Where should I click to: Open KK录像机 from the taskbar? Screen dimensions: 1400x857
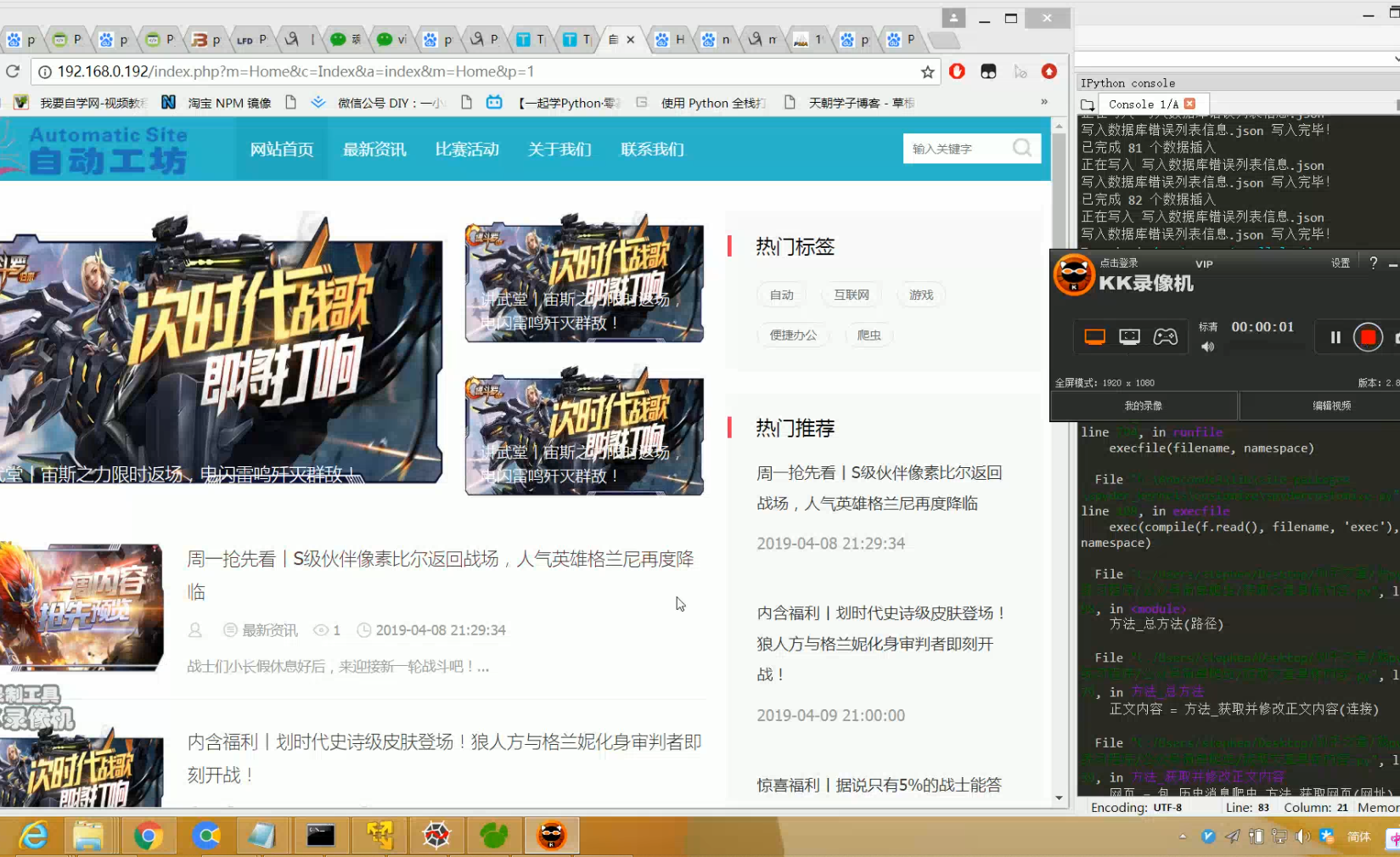tap(552, 836)
